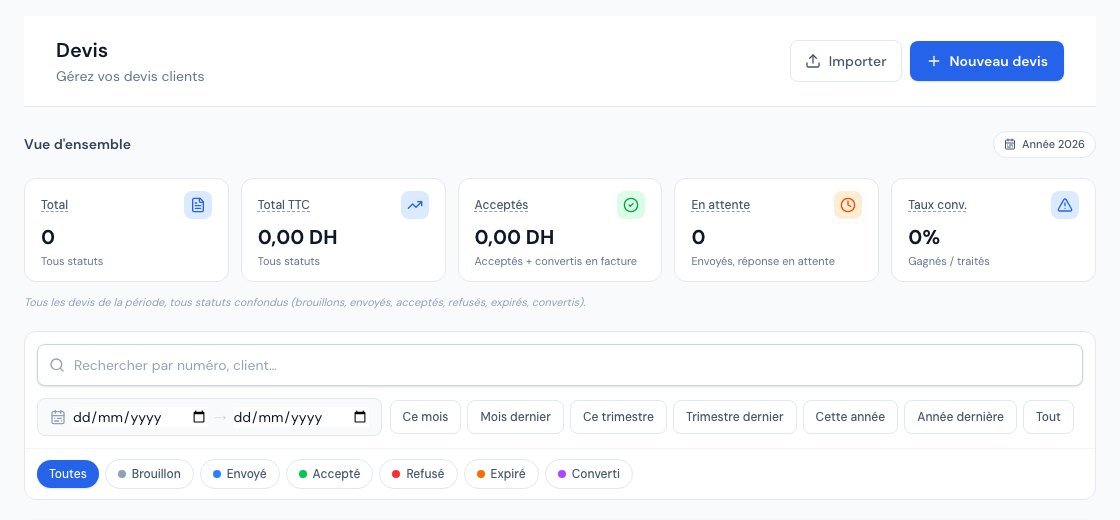
Task: Filter quotes by Converti status
Action: pyautogui.click(x=589, y=474)
